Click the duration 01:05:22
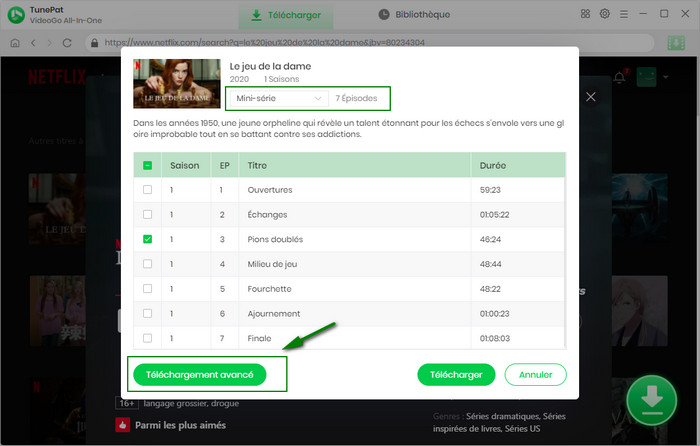Viewport: 700px width, 446px height. click(x=494, y=215)
